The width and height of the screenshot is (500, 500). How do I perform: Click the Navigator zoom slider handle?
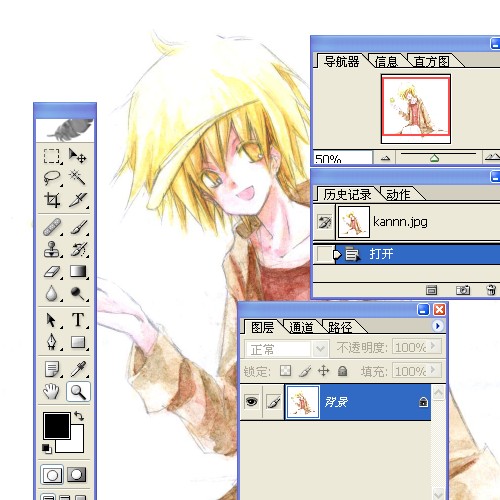(x=434, y=159)
